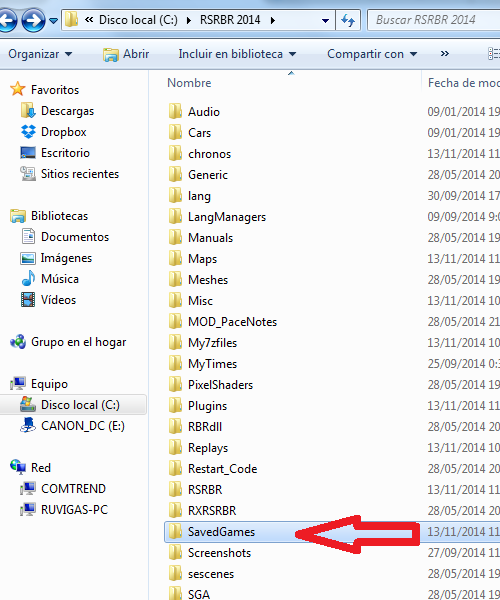Select Descargas folder icon in sidebar
The image size is (500, 600).
(28, 111)
